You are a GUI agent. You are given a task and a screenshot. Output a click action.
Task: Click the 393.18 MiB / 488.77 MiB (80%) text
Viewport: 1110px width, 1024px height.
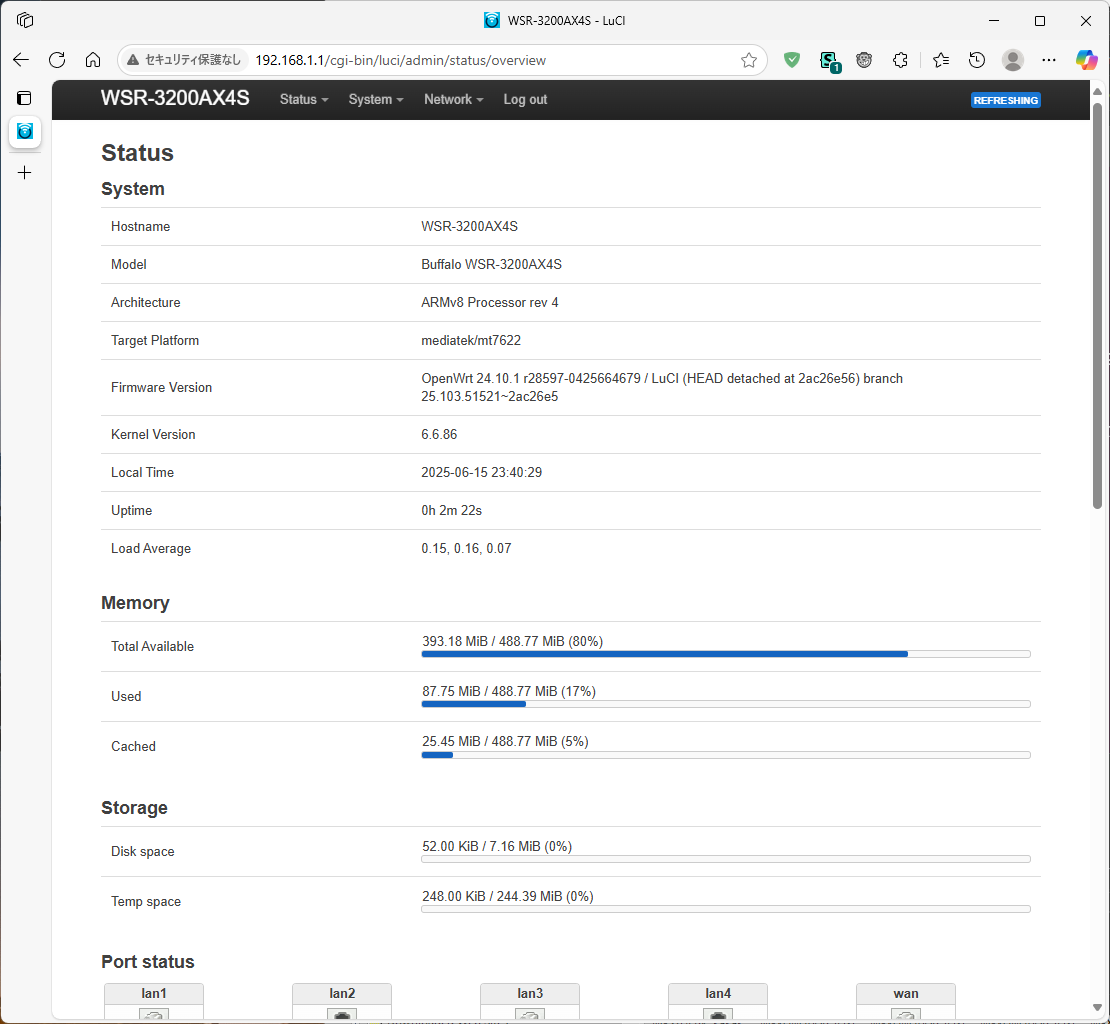[513, 641]
